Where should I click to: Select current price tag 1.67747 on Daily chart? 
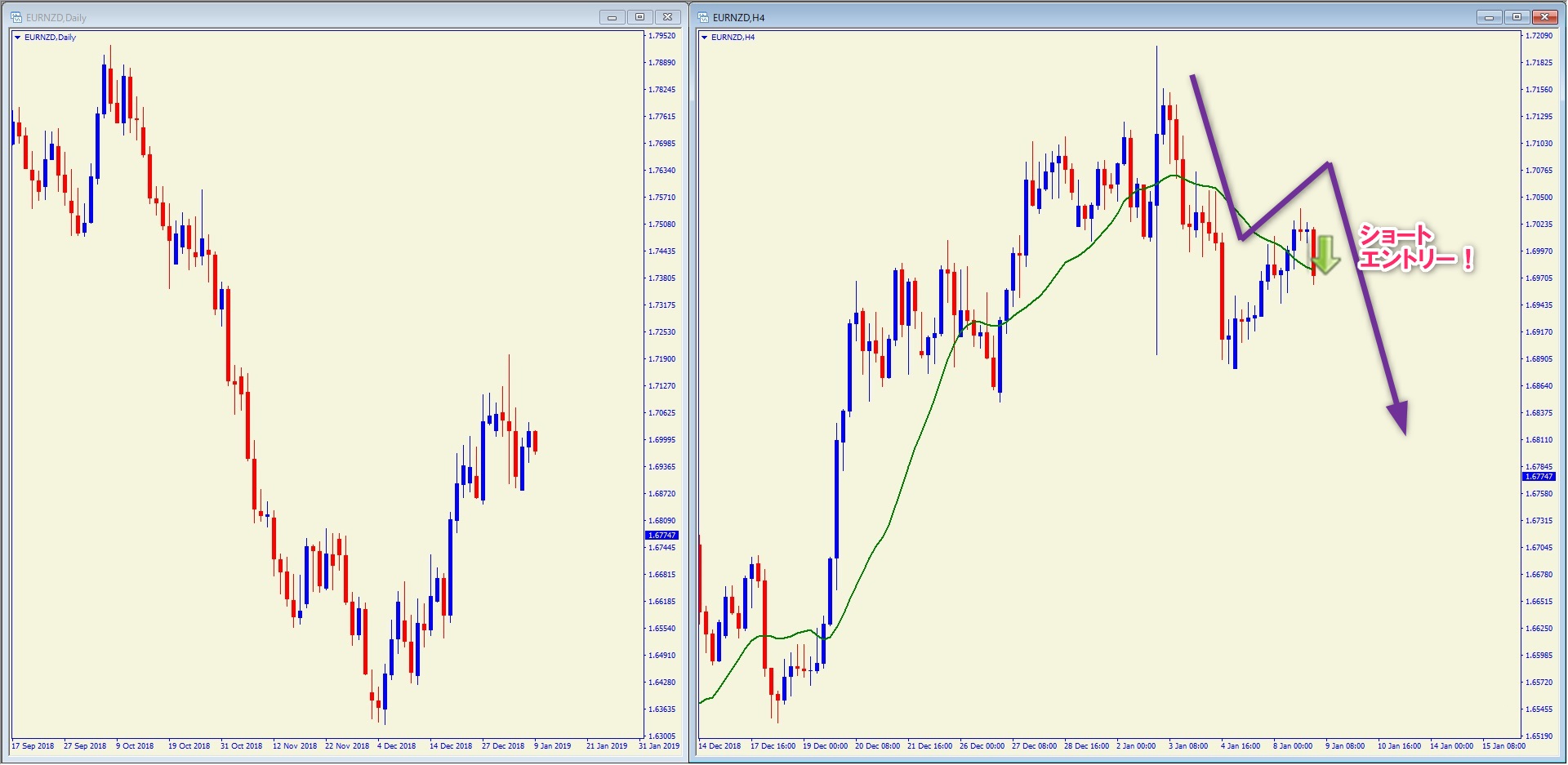[662, 536]
